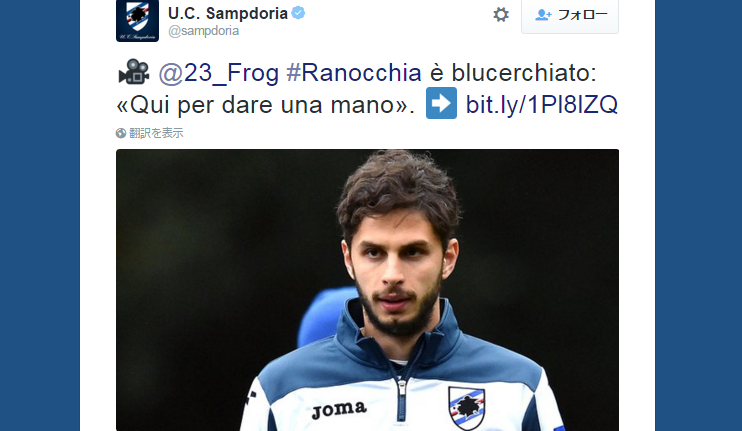The height and width of the screenshot is (431, 742).
Task: Click the word blucerchiato in the tweet
Action: click(524, 73)
